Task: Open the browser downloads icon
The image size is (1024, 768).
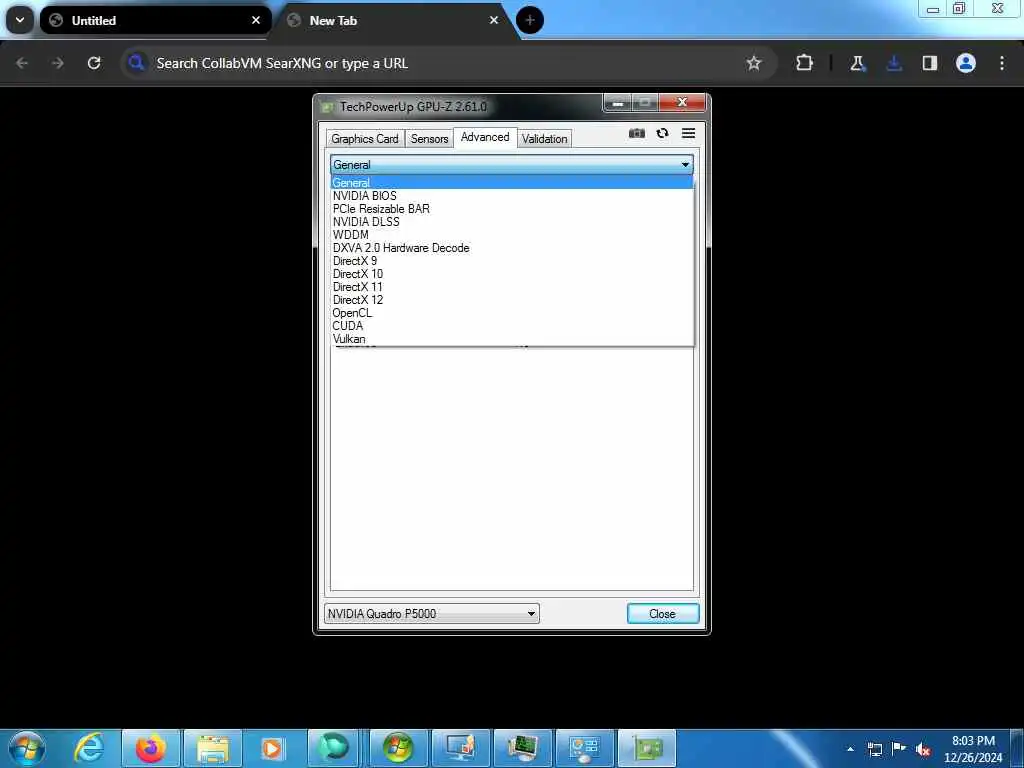Action: (x=894, y=63)
